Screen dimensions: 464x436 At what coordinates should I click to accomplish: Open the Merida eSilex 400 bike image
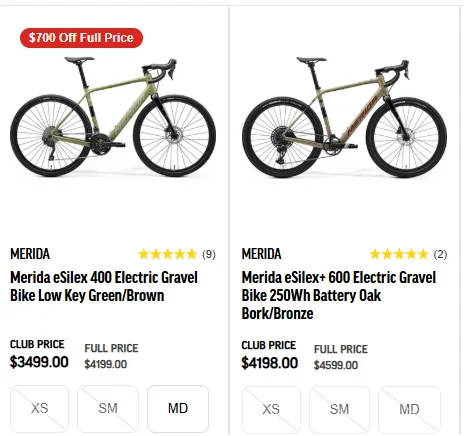tap(113, 117)
